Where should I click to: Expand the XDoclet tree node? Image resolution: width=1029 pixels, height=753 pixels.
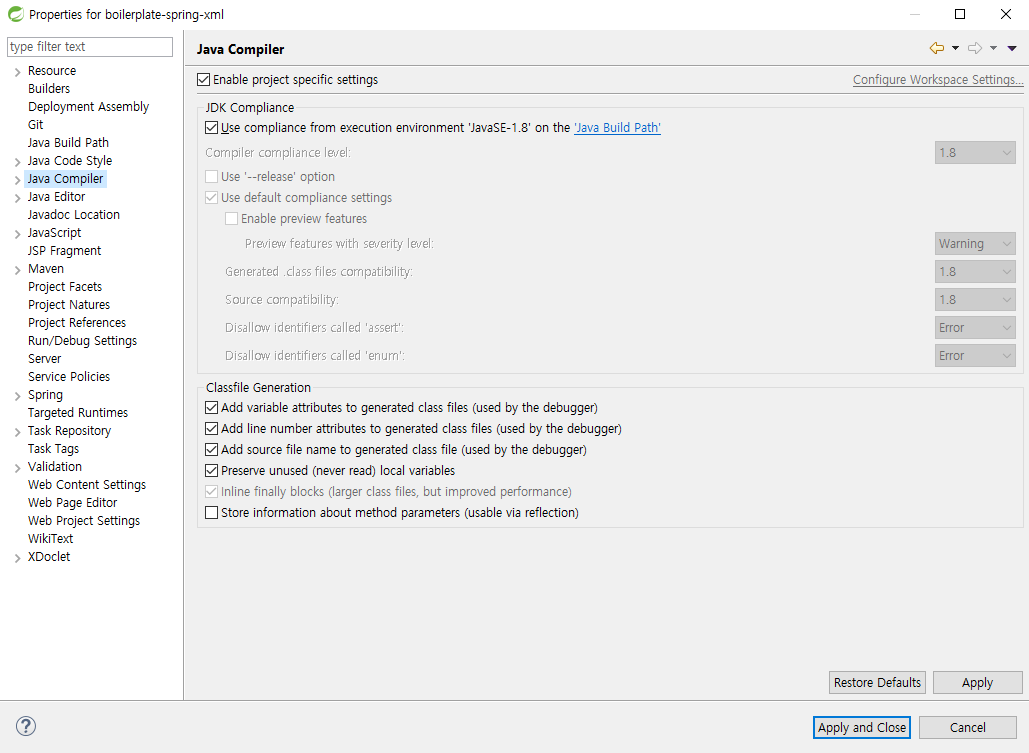pos(17,558)
